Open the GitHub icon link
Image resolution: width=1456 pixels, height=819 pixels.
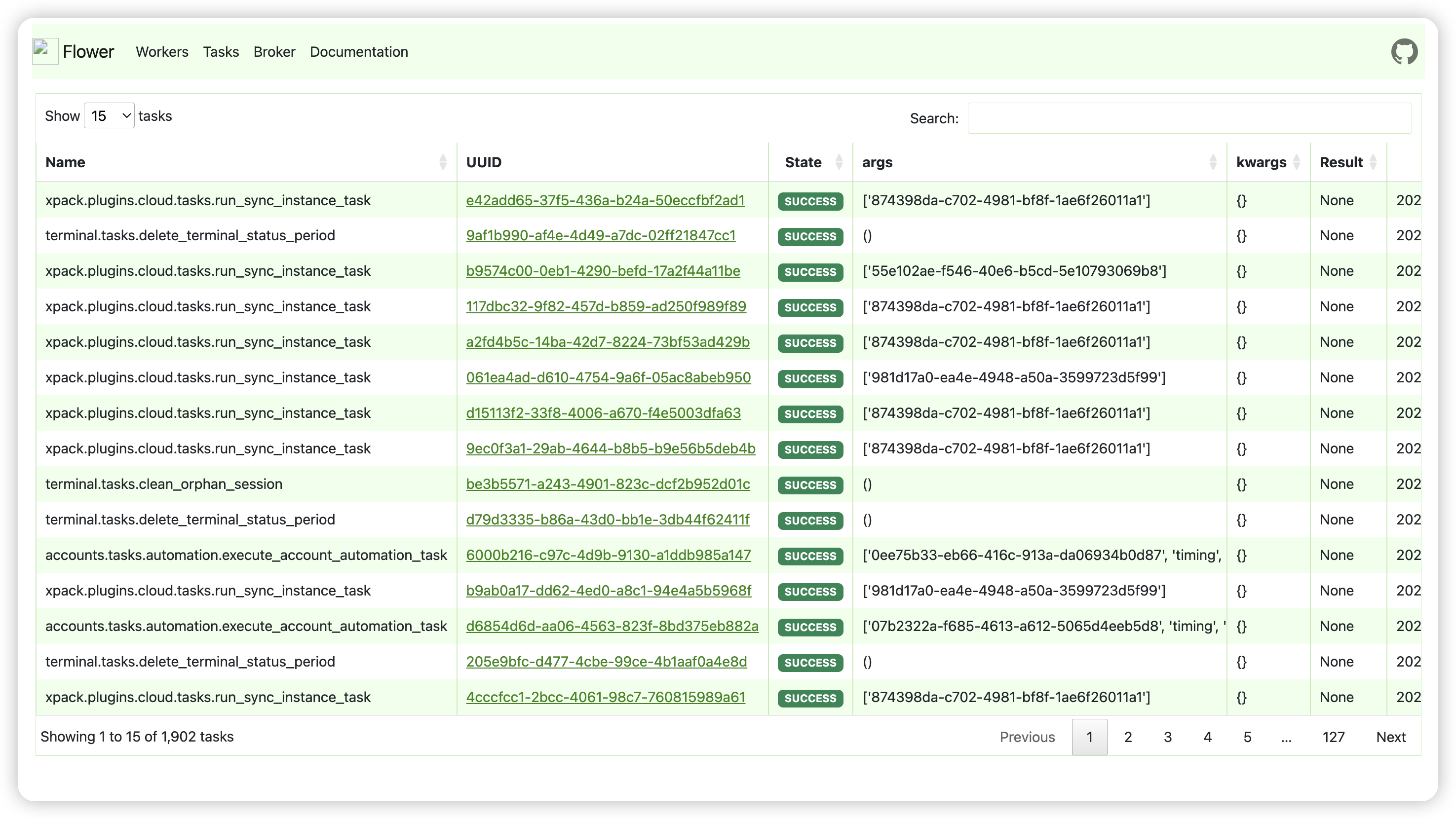click(x=1404, y=51)
